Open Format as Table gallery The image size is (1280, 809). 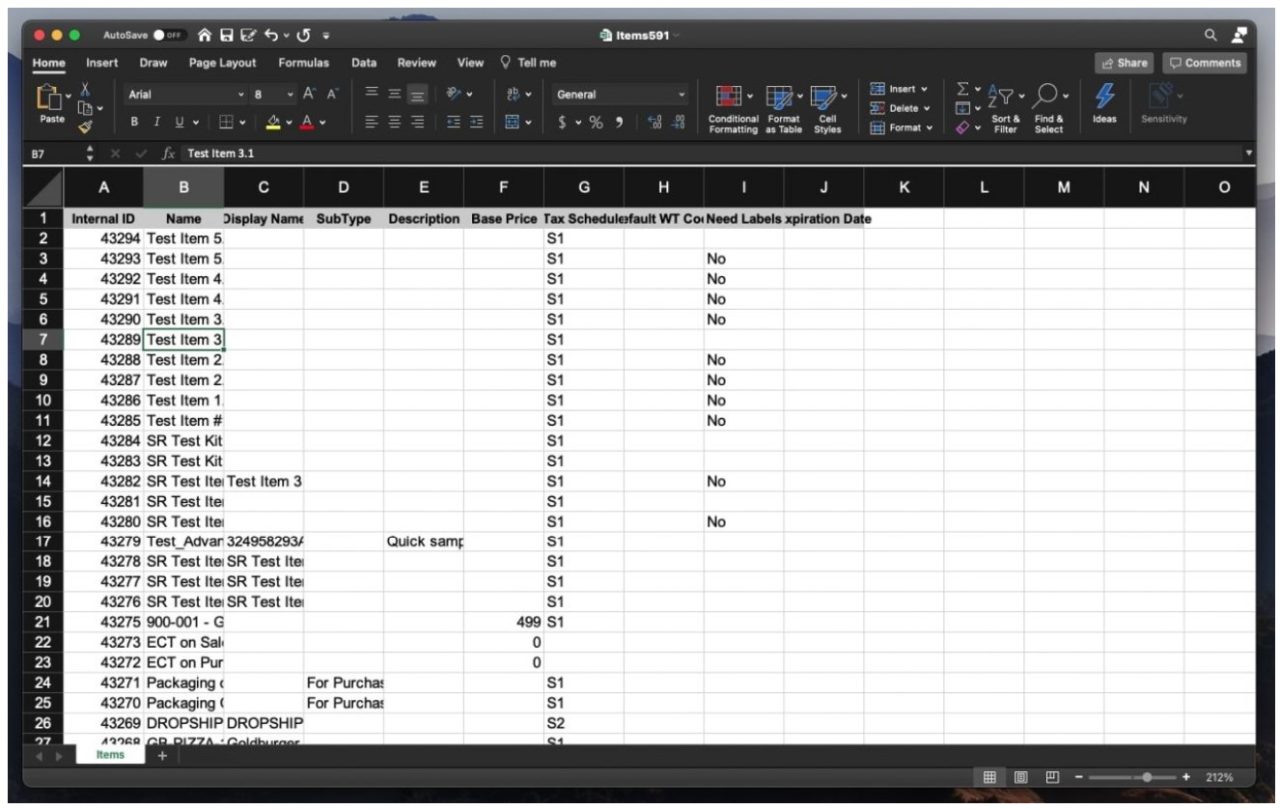tap(784, 109)
